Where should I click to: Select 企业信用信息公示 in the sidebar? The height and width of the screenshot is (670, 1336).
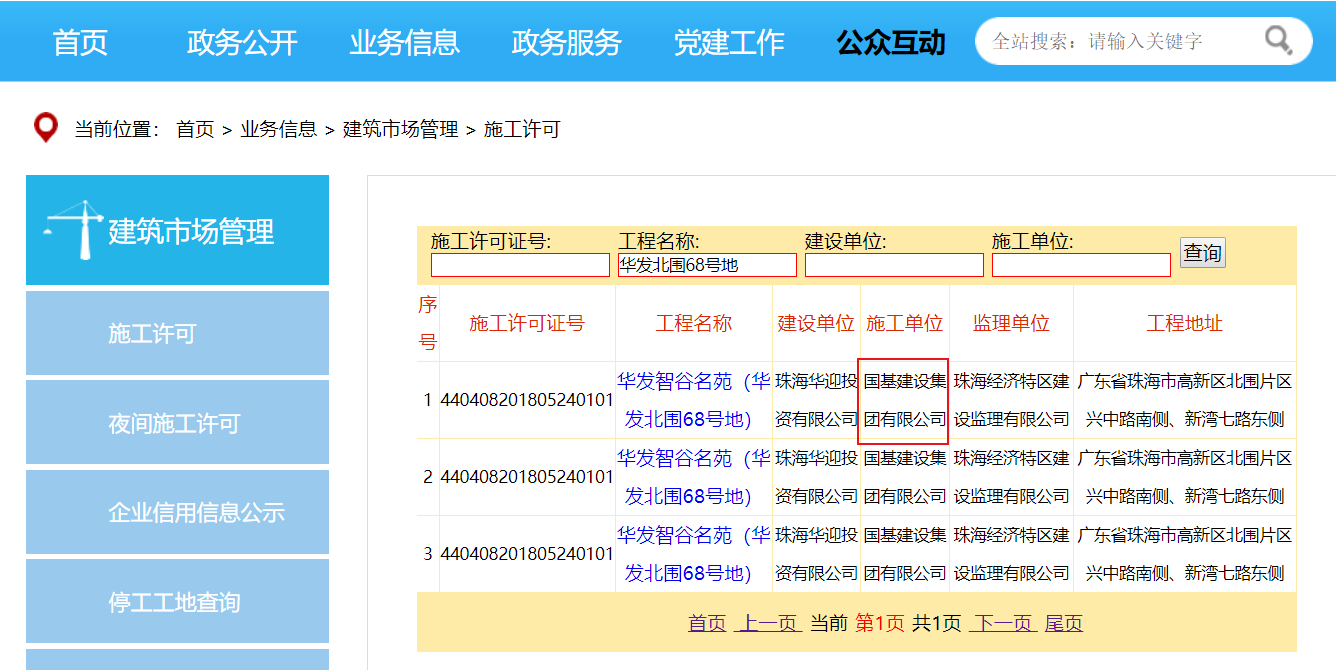[x=177, y=512]
